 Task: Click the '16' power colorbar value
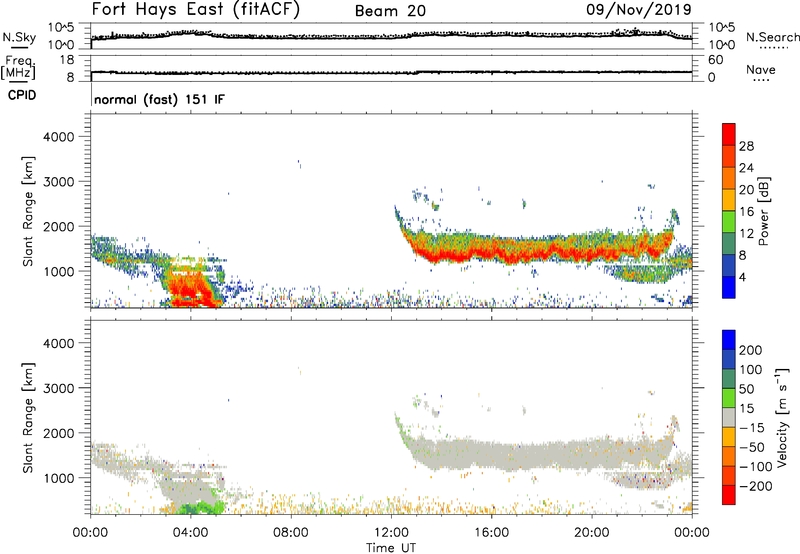746,212
